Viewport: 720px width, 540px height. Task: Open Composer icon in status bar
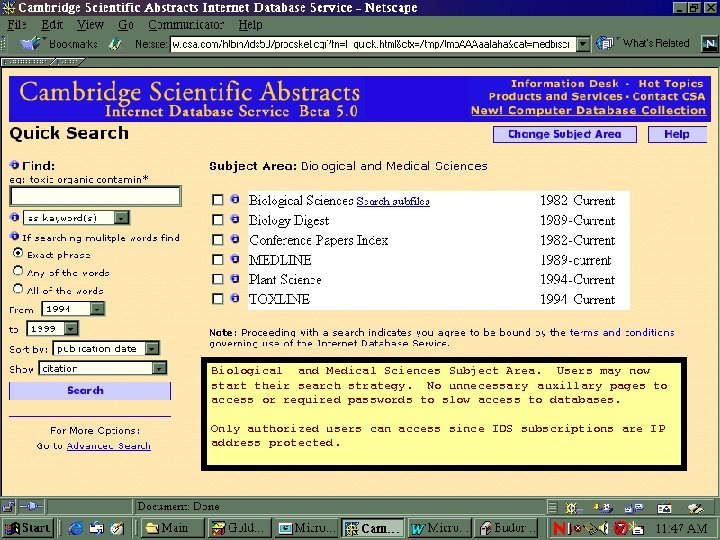695,508
